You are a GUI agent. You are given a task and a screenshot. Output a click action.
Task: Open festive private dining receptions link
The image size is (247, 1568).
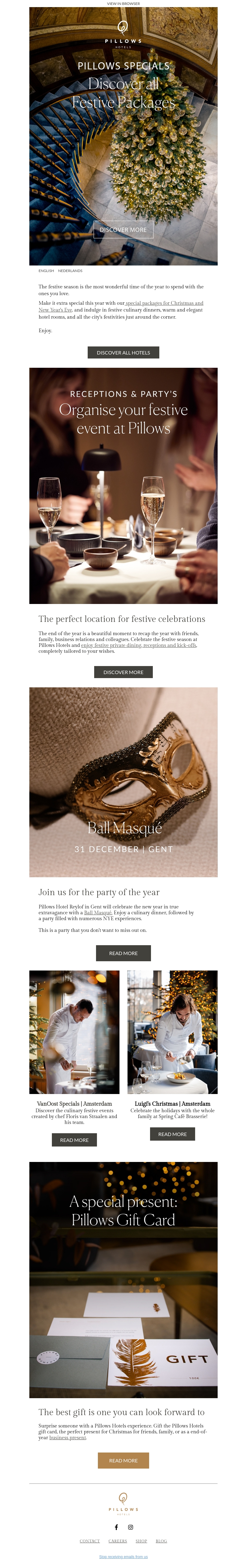[139, 645]
